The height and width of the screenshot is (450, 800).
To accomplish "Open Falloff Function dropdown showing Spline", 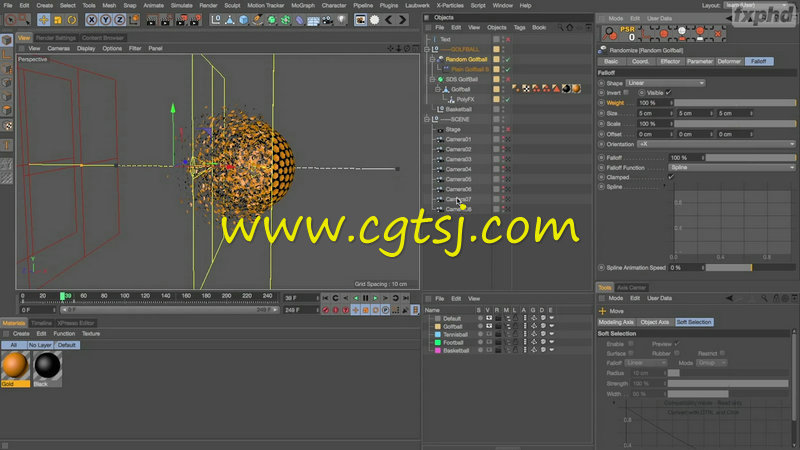I will click(732, 167).
